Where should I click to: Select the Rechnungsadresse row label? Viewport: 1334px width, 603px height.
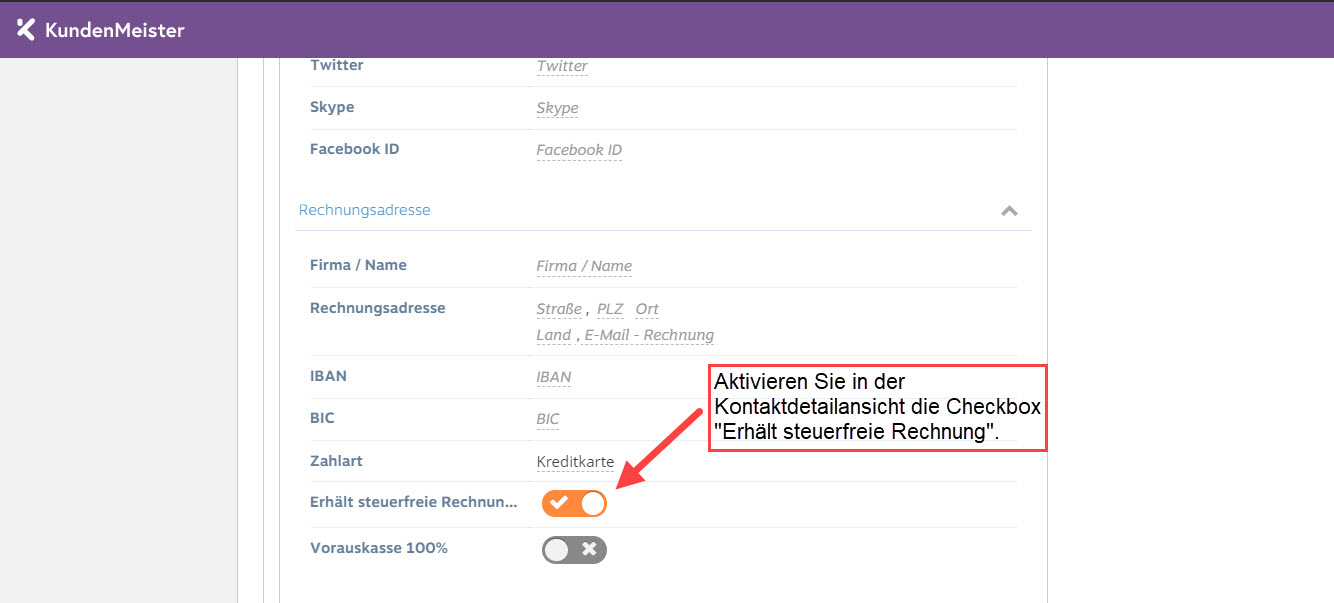[x=378, y=308]
